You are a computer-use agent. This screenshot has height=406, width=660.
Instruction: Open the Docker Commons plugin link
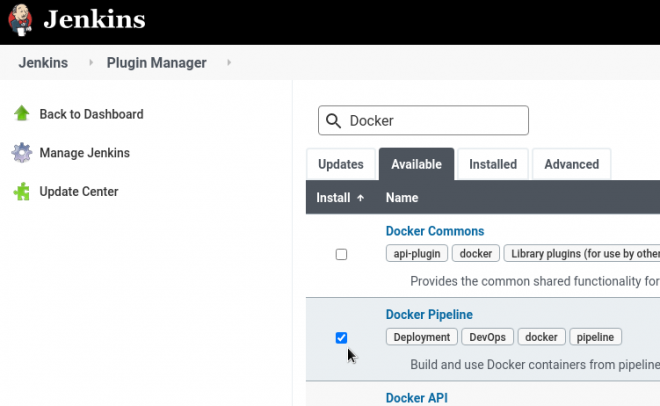tap(434, 231)
